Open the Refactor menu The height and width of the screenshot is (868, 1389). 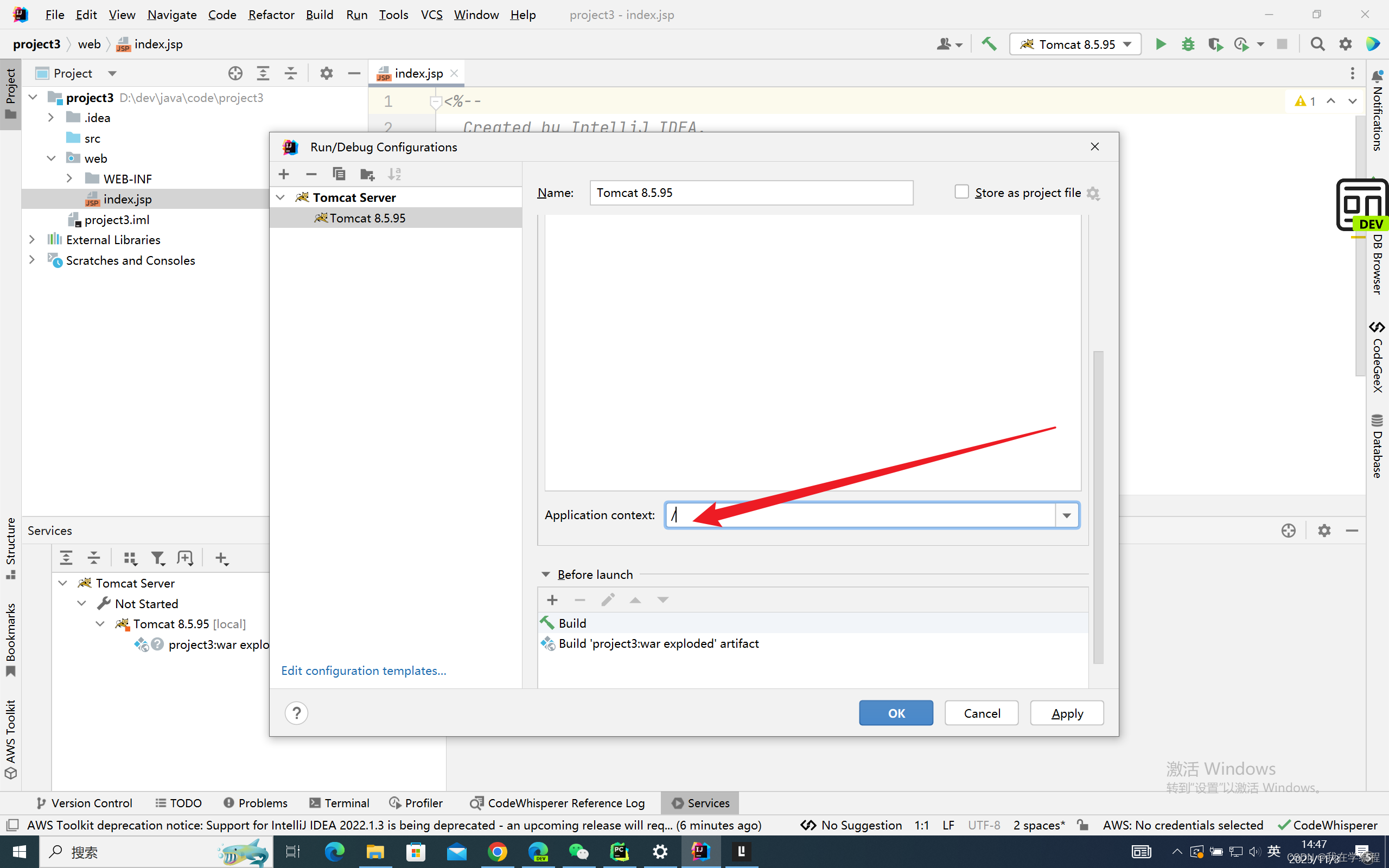[x=271, y=14]
